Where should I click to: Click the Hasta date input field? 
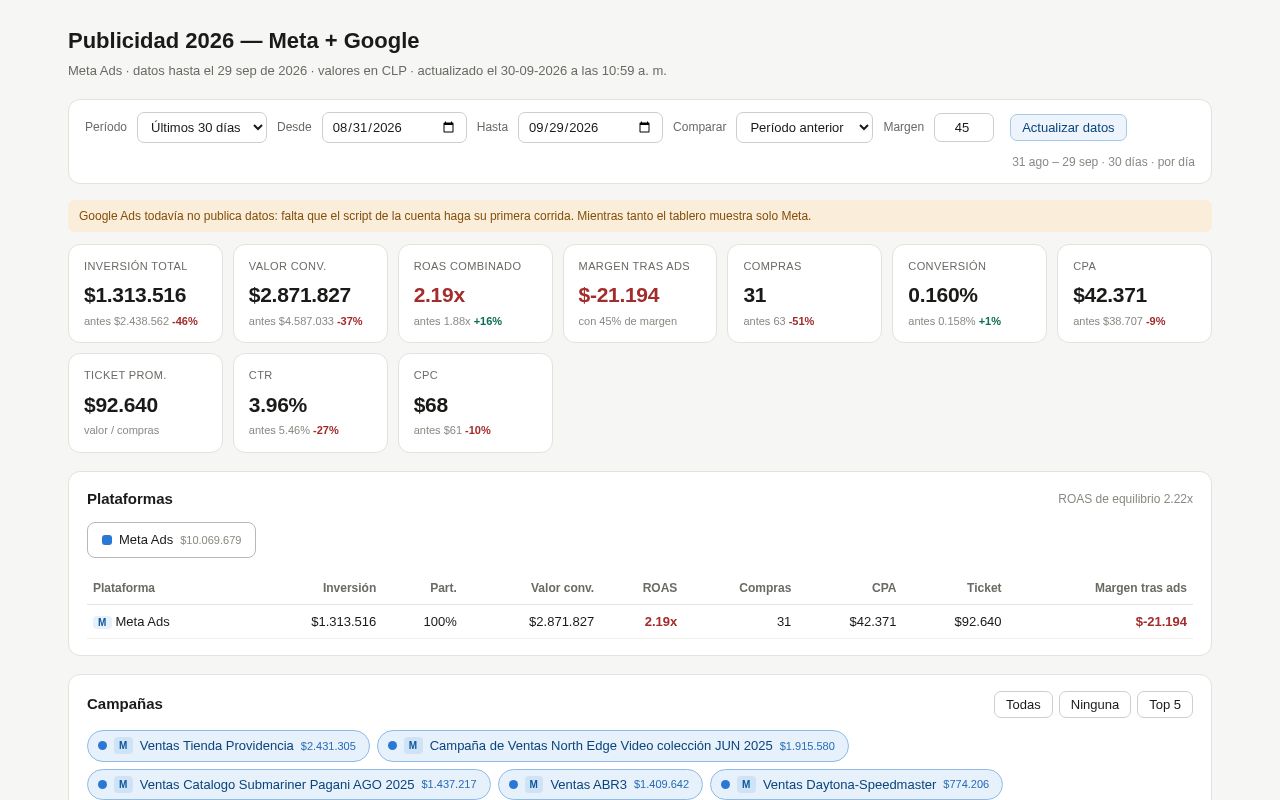590,127
